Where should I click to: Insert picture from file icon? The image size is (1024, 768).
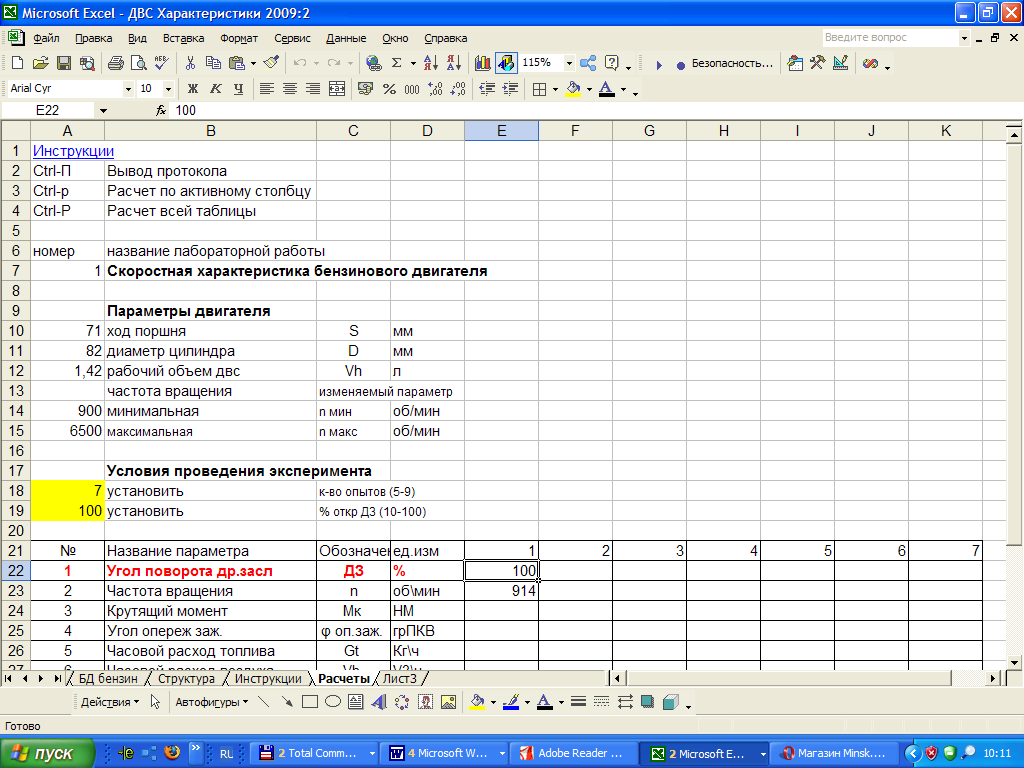[x=449, y=702]
